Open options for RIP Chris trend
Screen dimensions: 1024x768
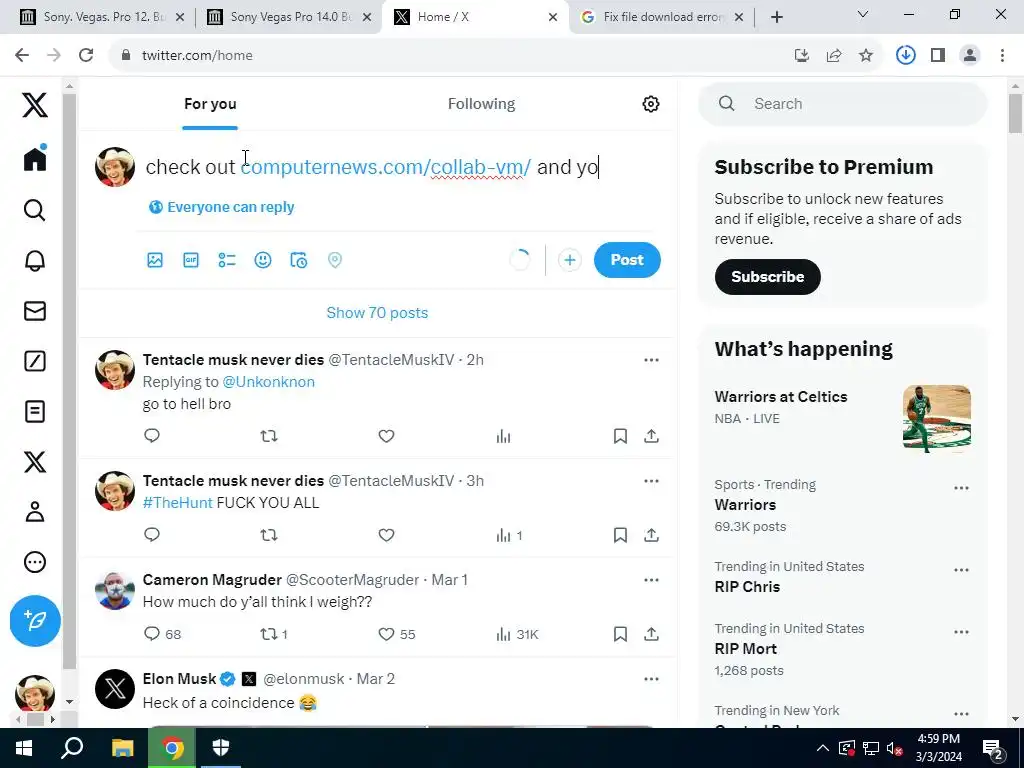[961, 569]
